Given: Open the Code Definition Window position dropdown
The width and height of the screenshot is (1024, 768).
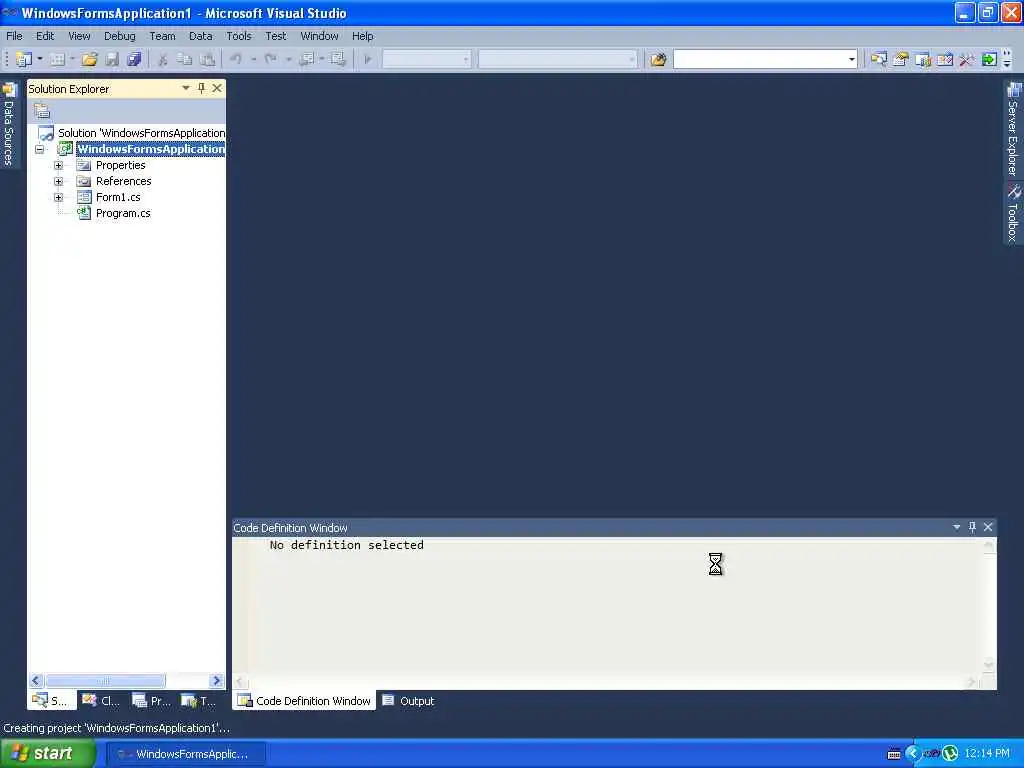Looking at the screenshot, I should click(956, 527).
